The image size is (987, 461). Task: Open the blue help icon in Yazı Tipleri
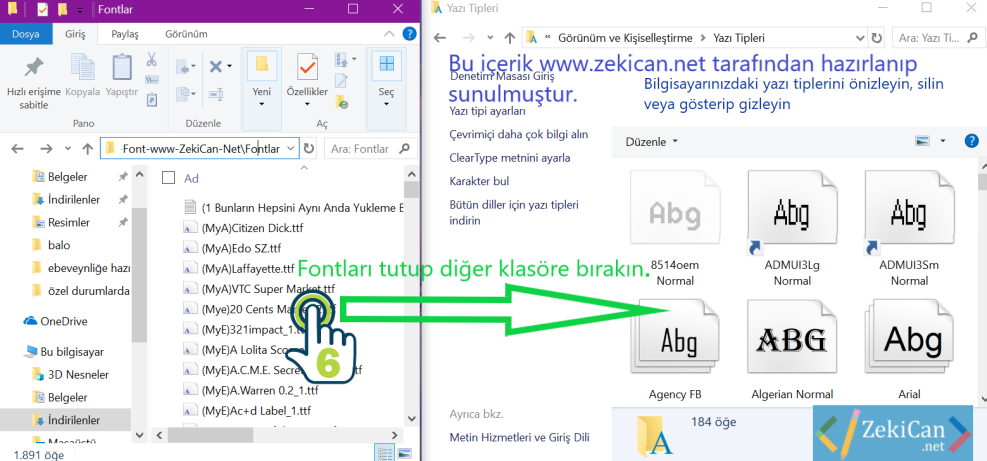click(970, 141)
